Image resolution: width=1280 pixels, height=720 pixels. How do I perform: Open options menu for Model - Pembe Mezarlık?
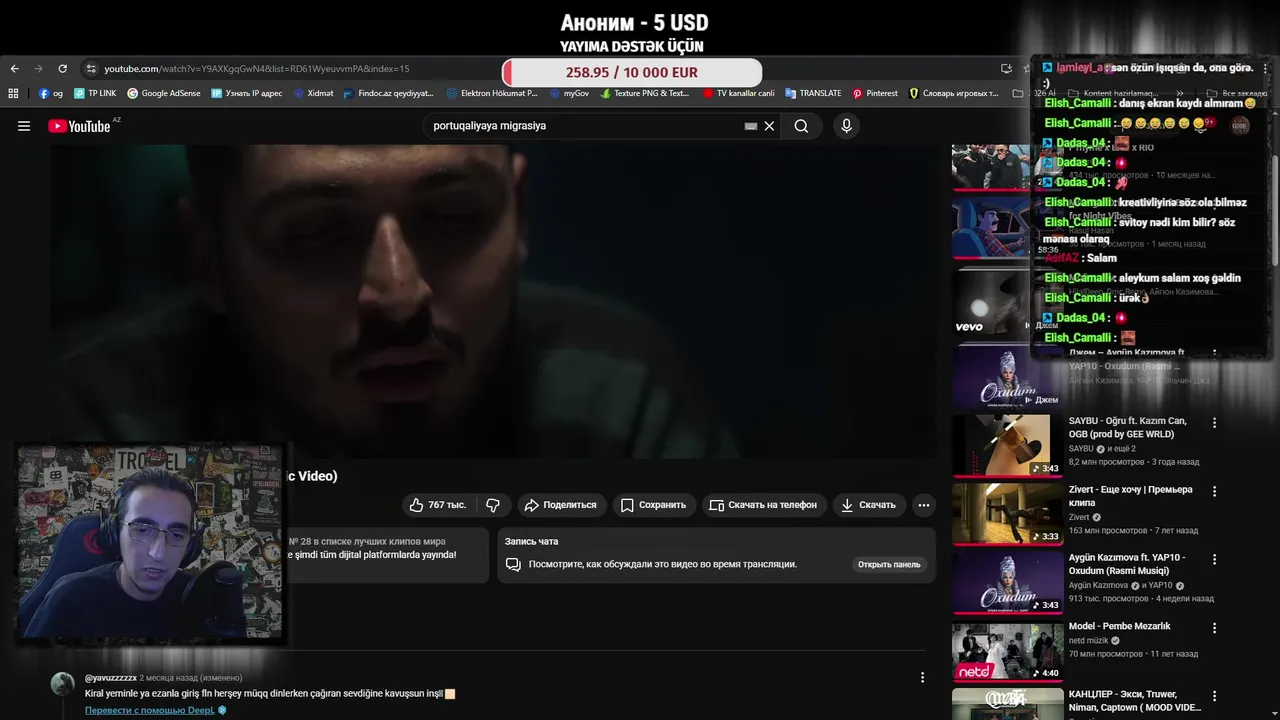(x=1214, y=628)
